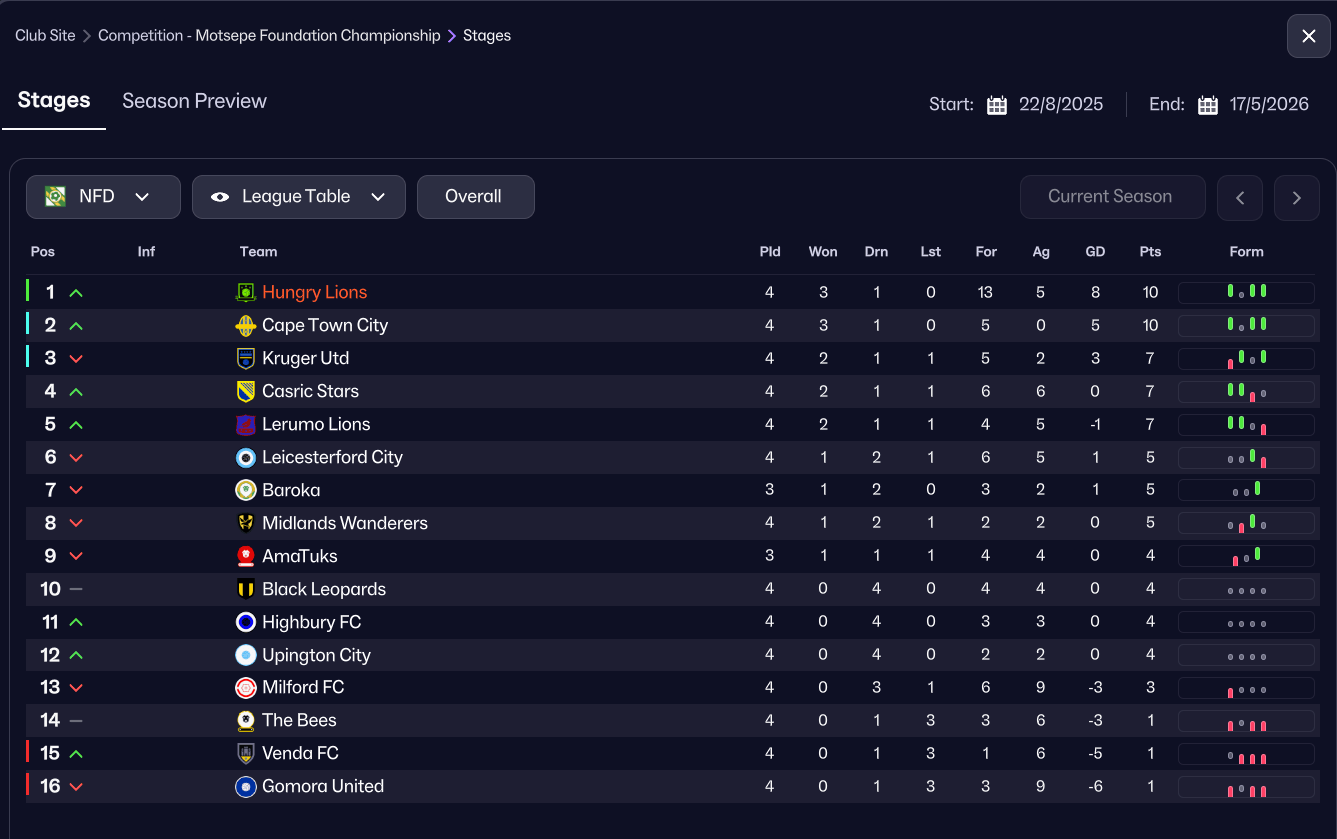Open the End date calendar icon
Viewport: 1337px width, 839px height.
click(1208, 105)
